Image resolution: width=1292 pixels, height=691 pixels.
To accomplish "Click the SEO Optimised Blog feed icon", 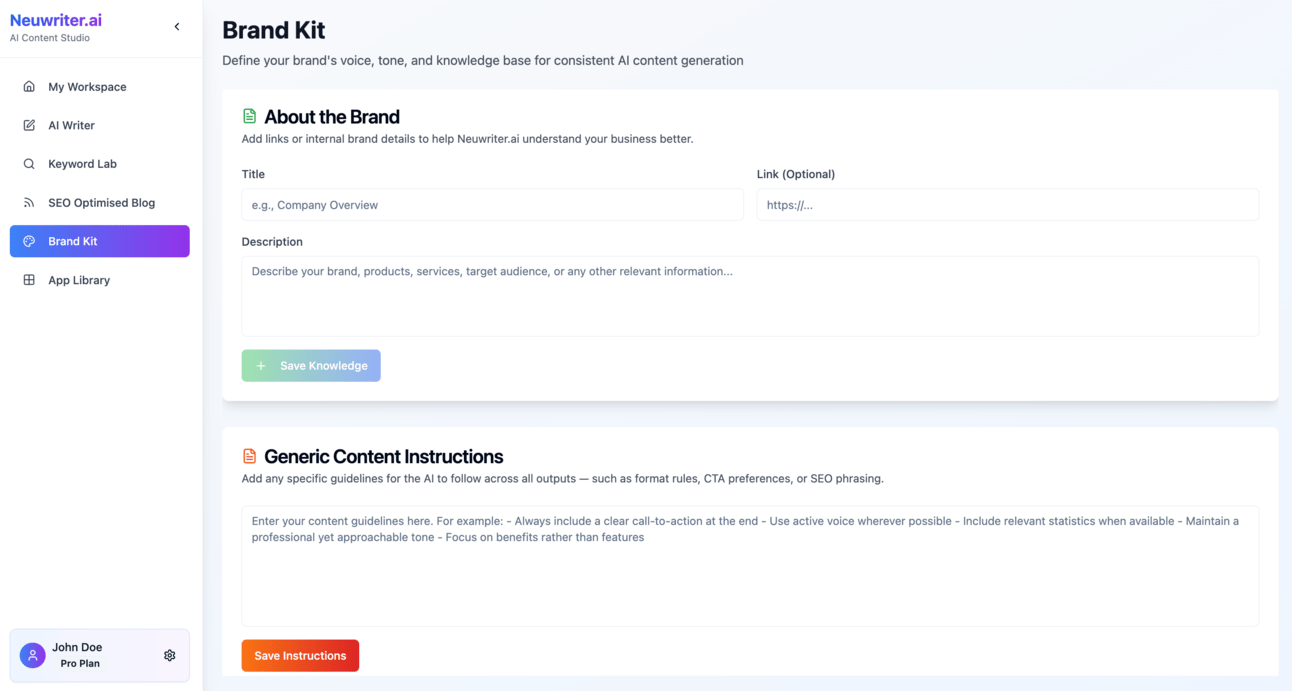I will click(x=29, y=203).
